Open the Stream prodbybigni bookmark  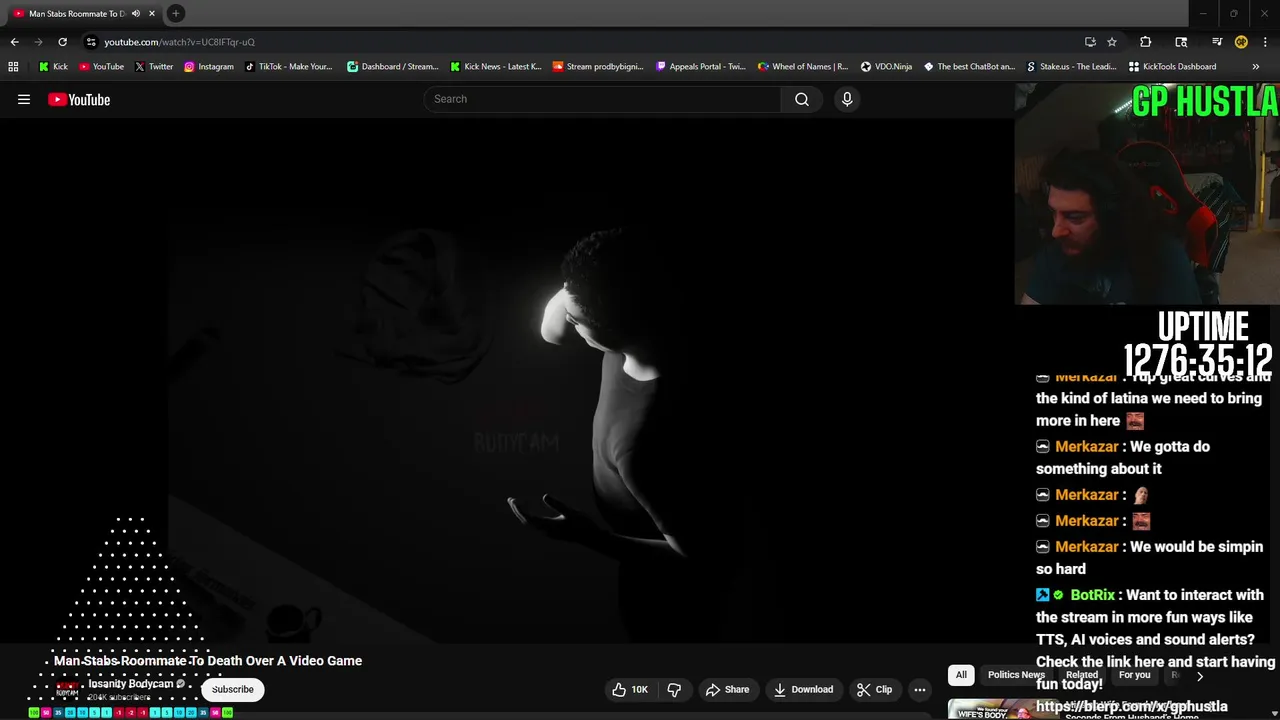598,67
